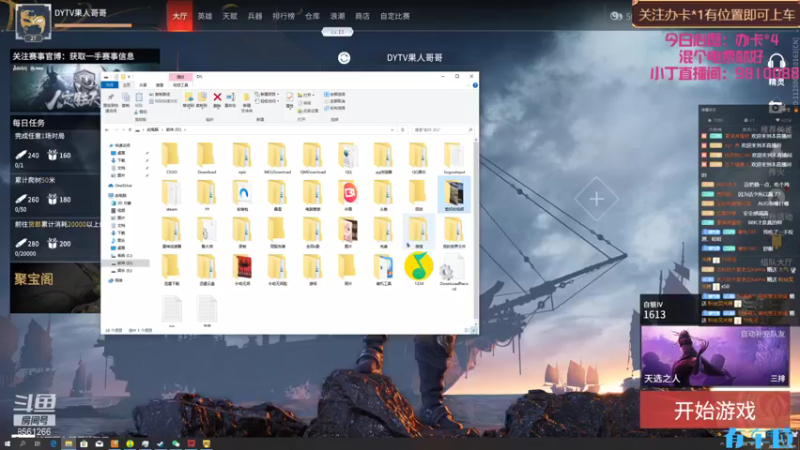This screenshot has width=800, height=450.
Task: Select the 1234 QQ Music shortcut
Action: tap(419, 269)
